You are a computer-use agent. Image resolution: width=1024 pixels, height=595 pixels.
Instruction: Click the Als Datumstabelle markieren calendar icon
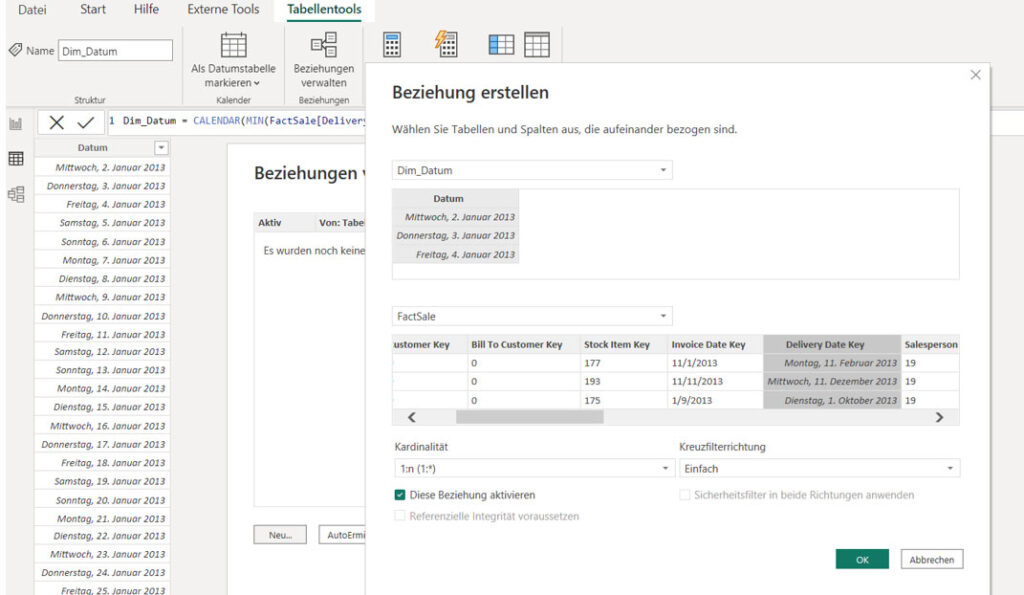click(x=233, y=45)
